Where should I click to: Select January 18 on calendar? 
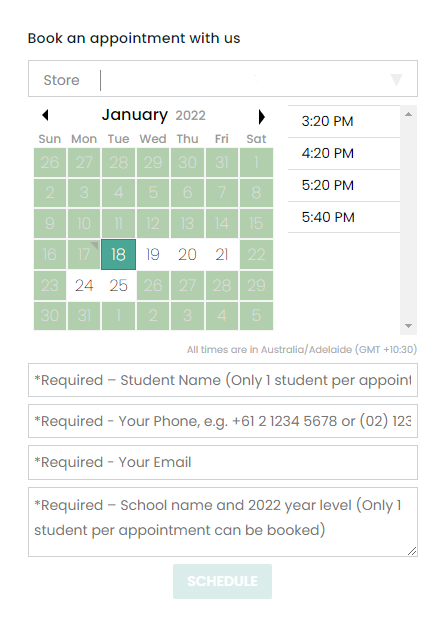pyautogui.click(x=119, y=255)
